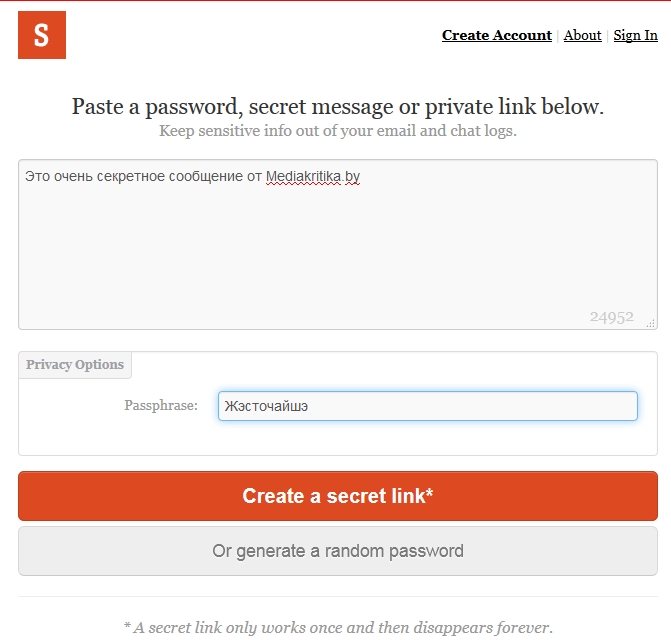The image size is (671, 640).
Task: Click the Passphrase field label
Action: tap(161, 405)
